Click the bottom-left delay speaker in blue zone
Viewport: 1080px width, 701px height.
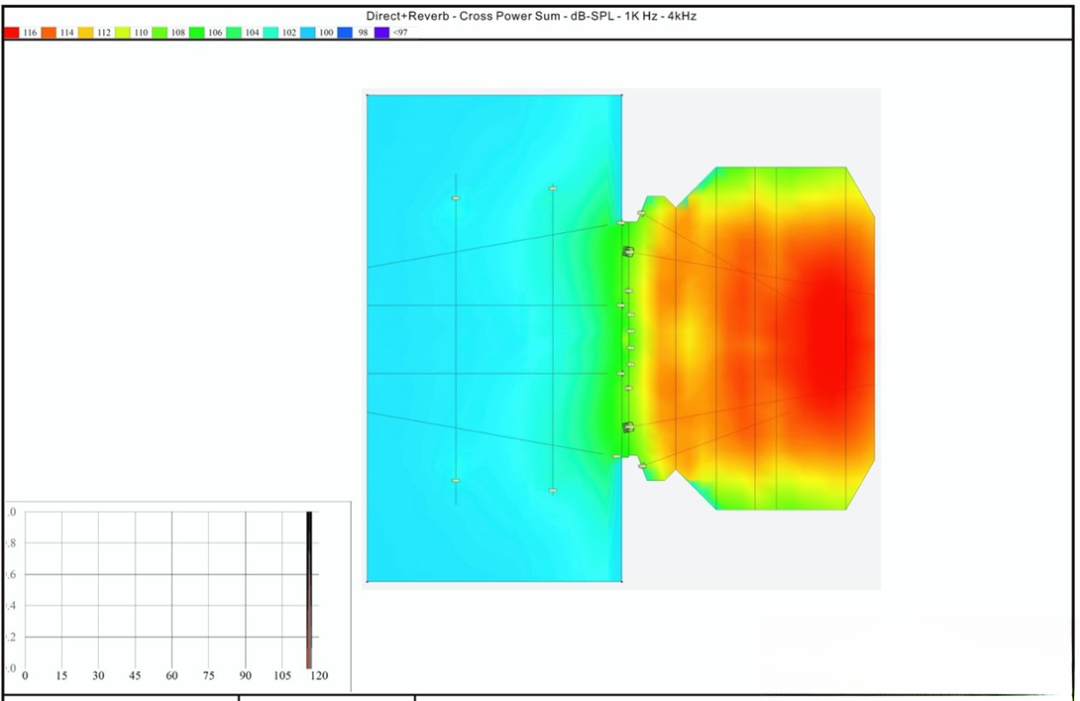pos(456,481)
